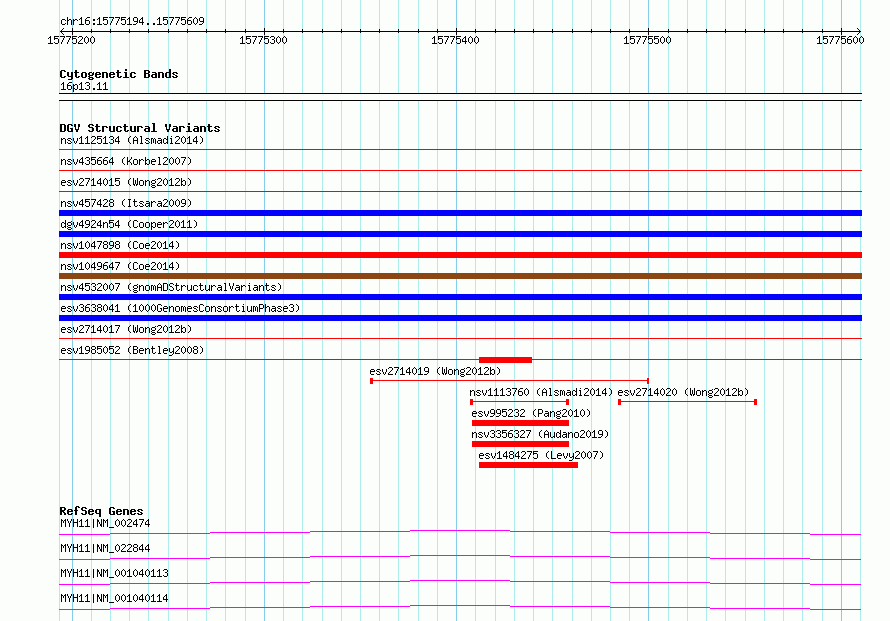Click the red bar under esv1484275
The height and width of the screenshot is (621, 890).
(x=528, y=465)
